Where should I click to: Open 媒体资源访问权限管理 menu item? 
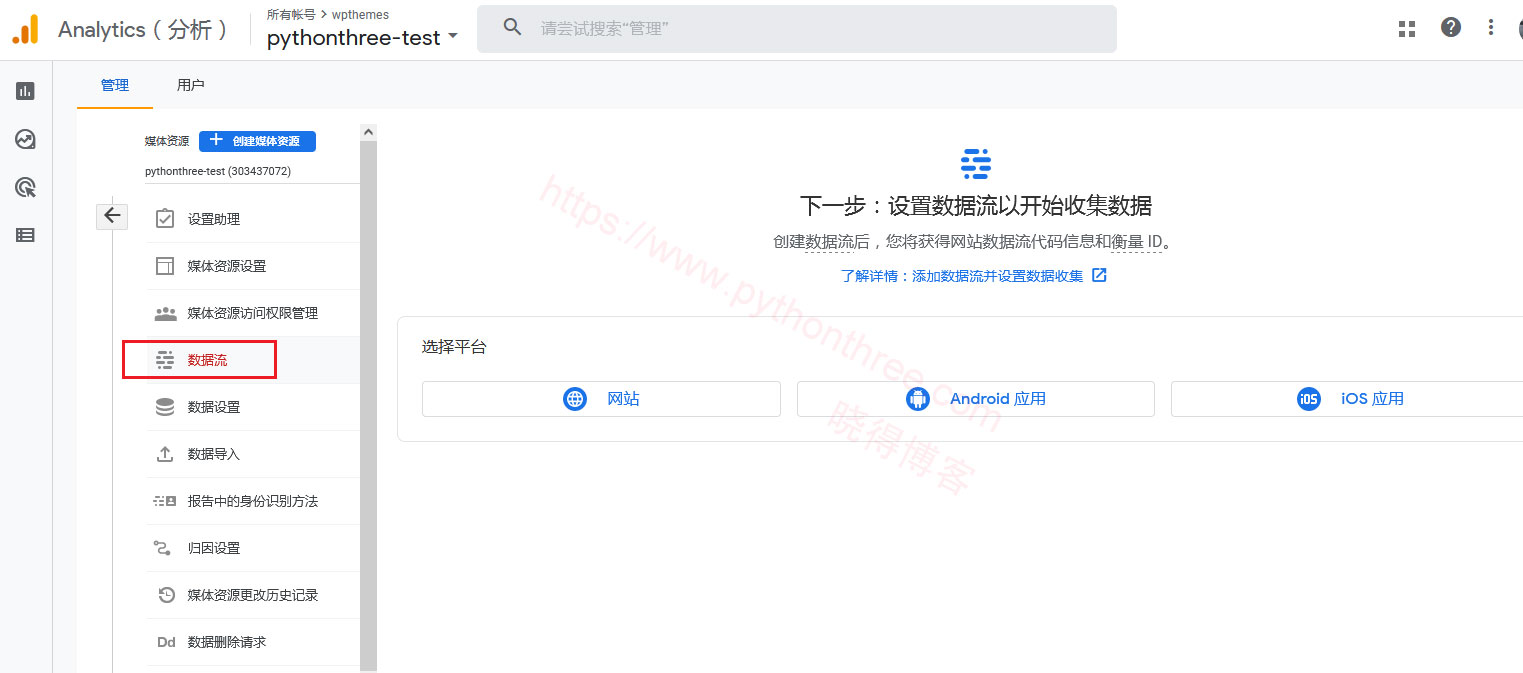click(x=253, y=313)
